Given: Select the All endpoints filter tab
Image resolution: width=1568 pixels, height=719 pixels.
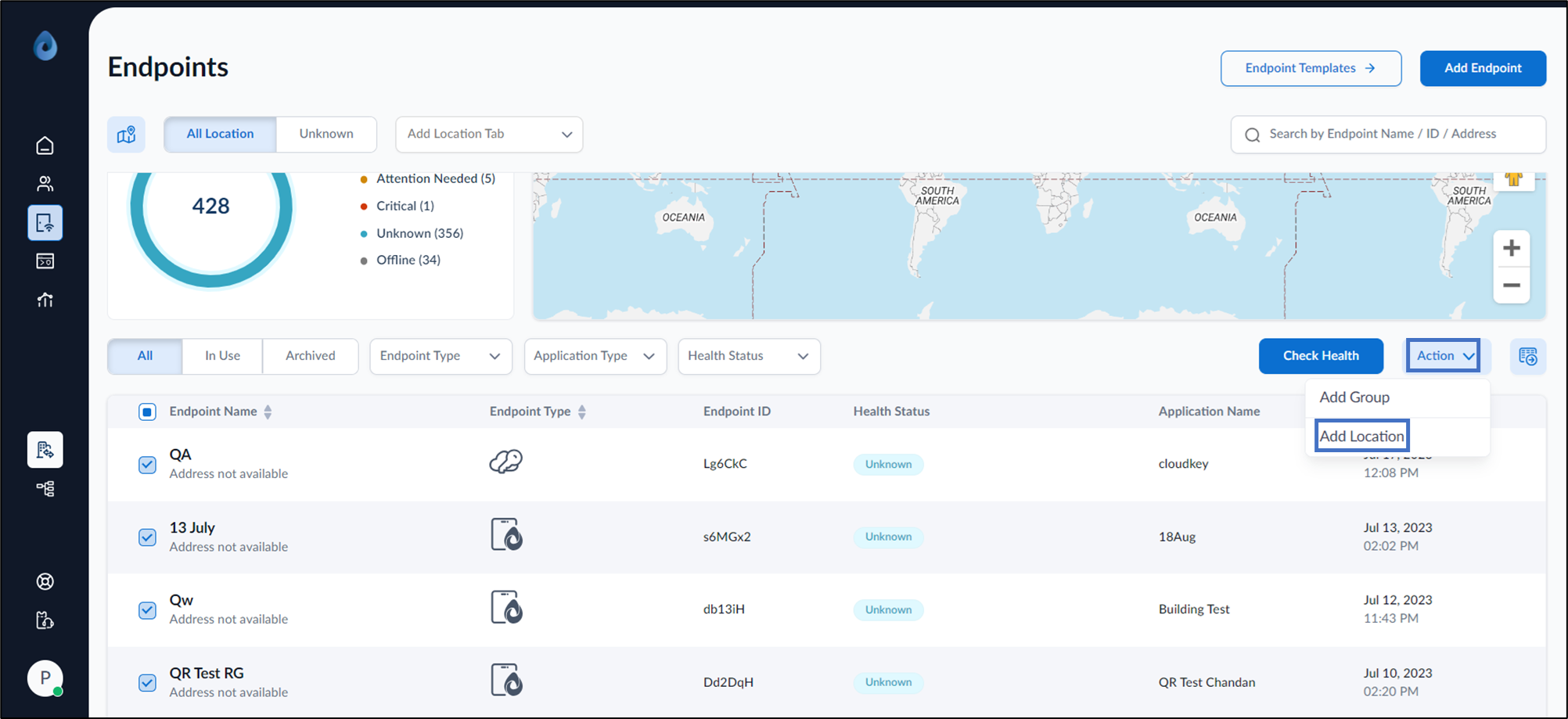Looking at the screenshot, I should click(145, 356).
